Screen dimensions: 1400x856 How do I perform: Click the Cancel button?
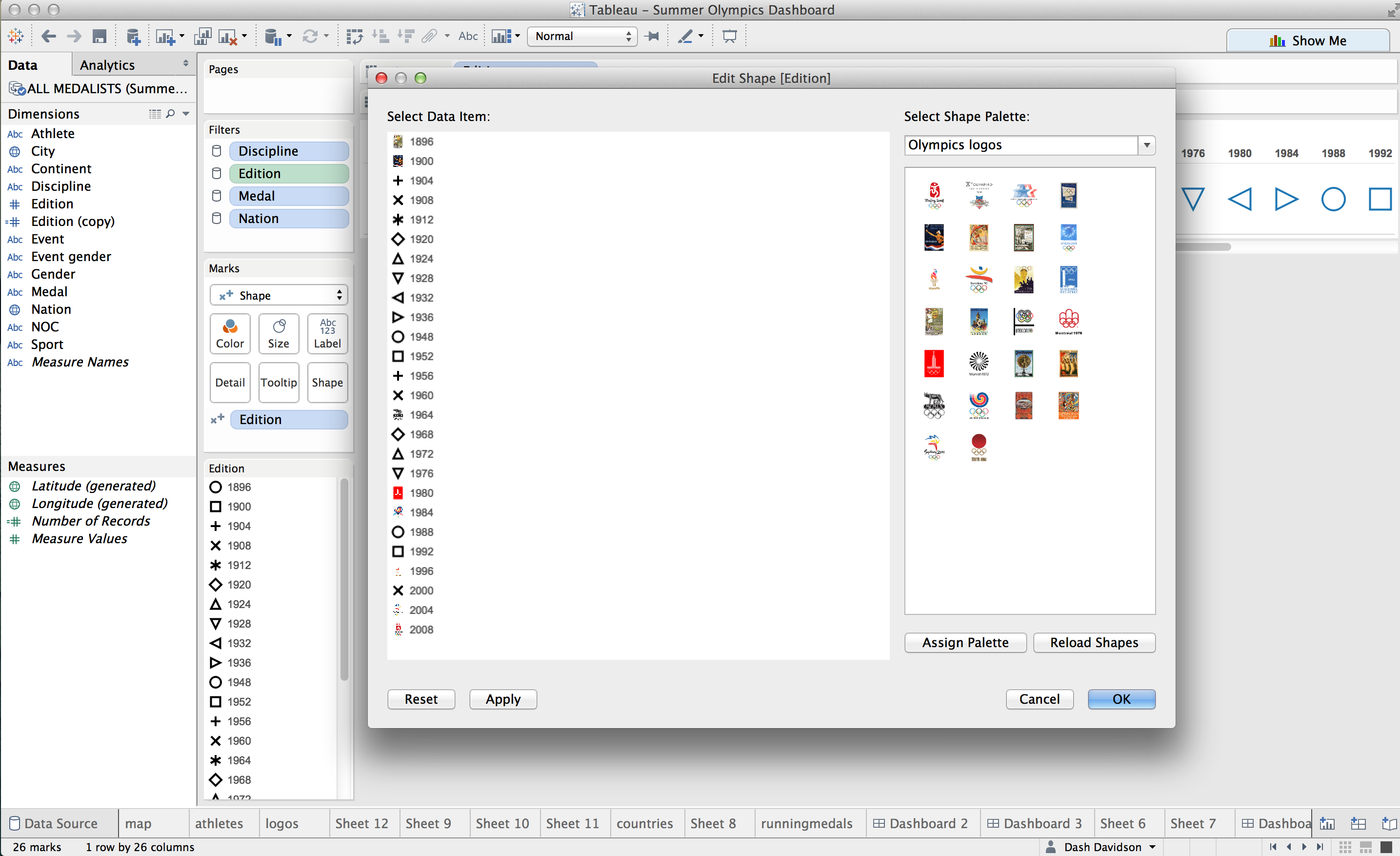[x=1039, y=699]
